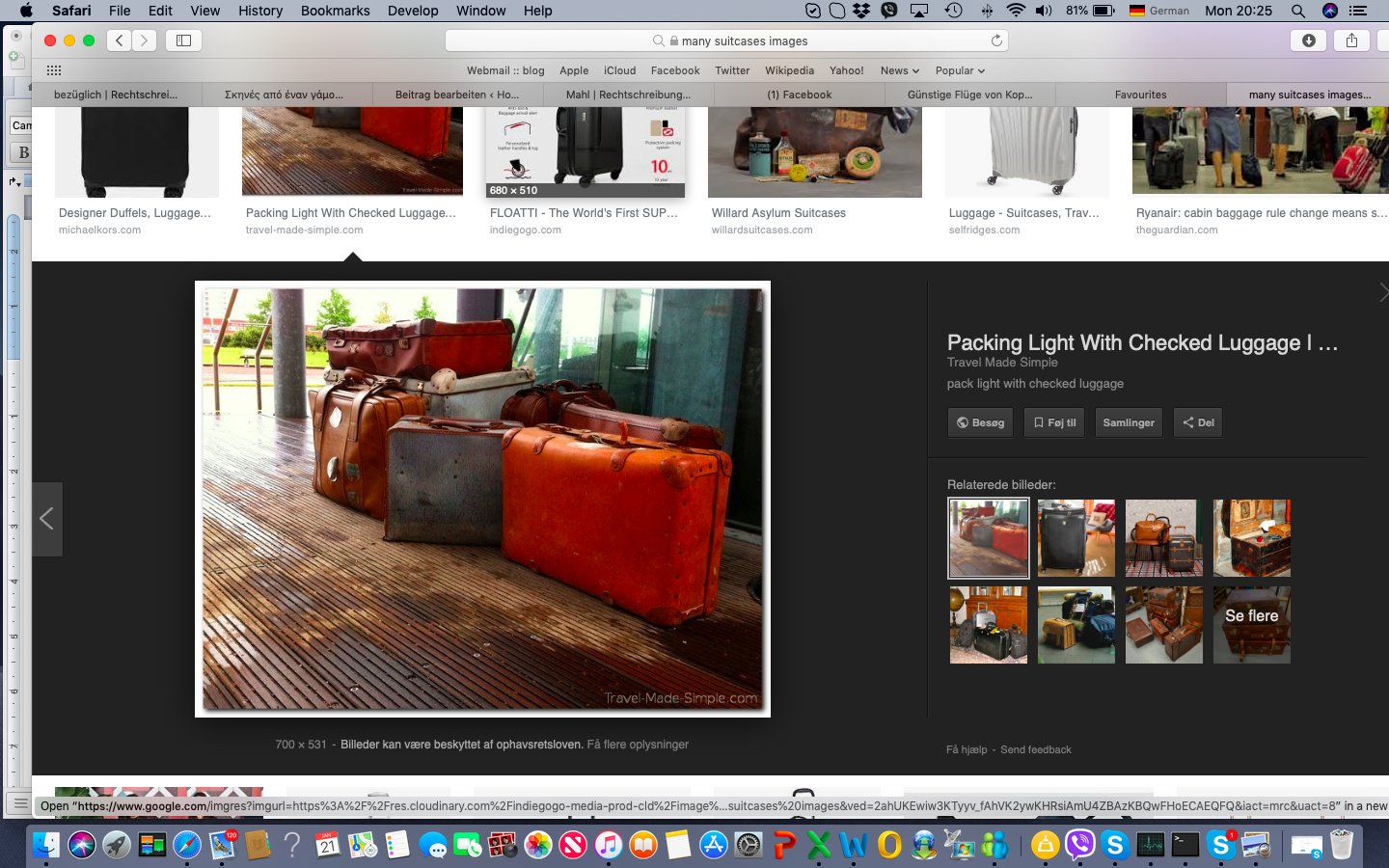Open the History menu
Viewport: 1389px width, 868px height.
[260, 11]
